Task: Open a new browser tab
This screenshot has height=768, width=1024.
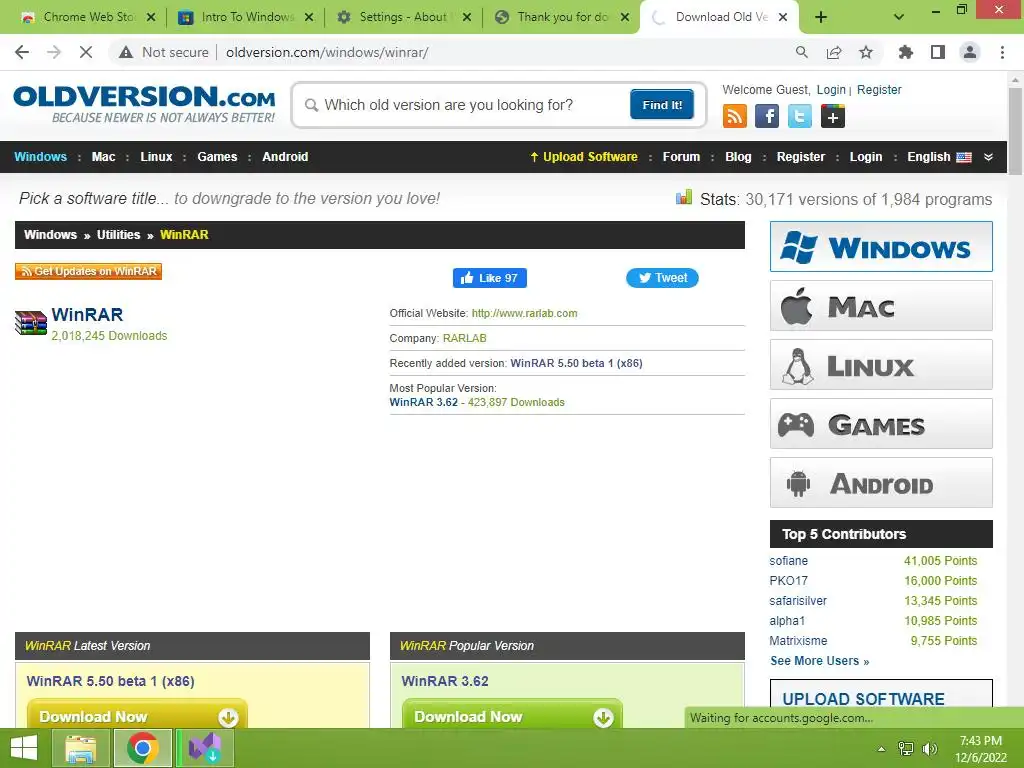Action: [821, 17]
